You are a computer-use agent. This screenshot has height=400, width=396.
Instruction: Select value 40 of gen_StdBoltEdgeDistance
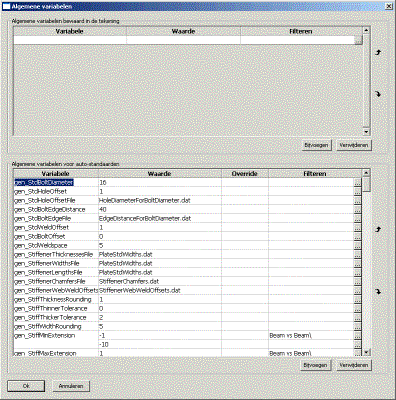160,209
